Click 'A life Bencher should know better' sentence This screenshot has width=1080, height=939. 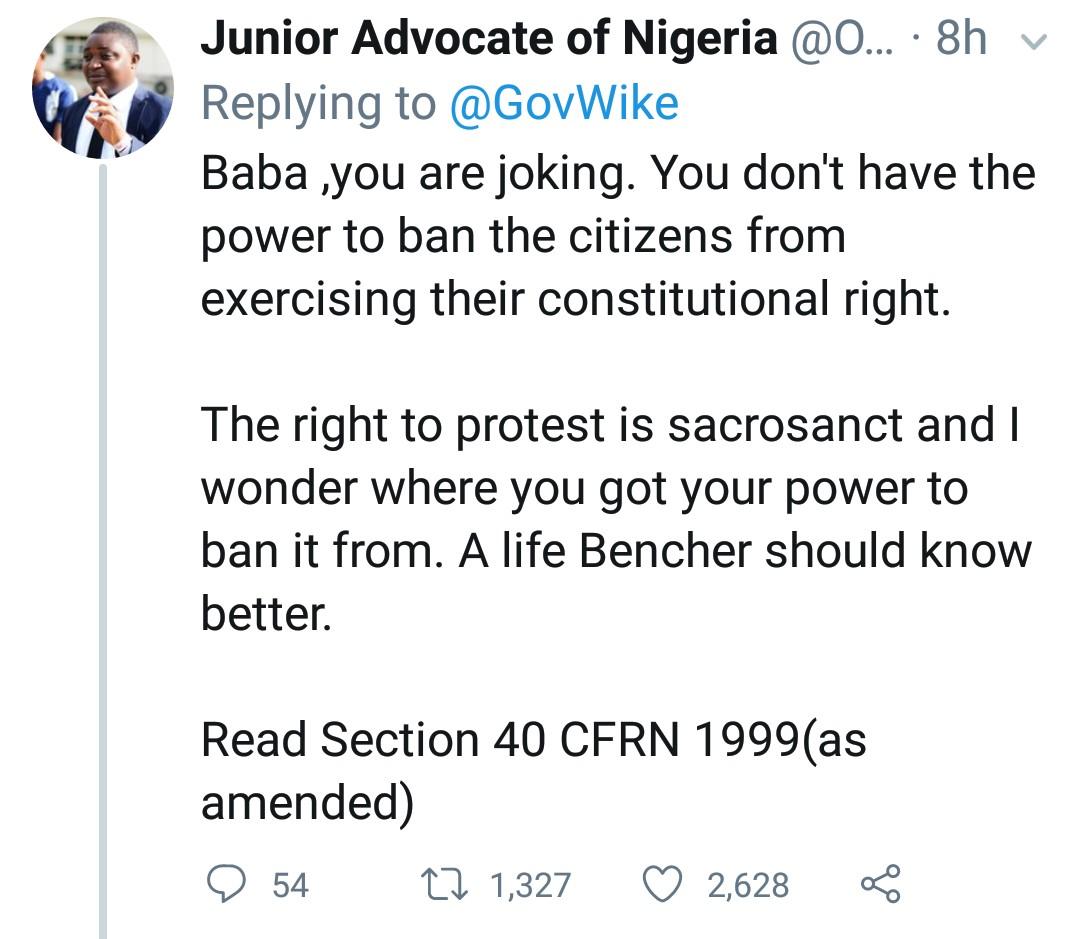pyautogui.click(x=744, y=552)
